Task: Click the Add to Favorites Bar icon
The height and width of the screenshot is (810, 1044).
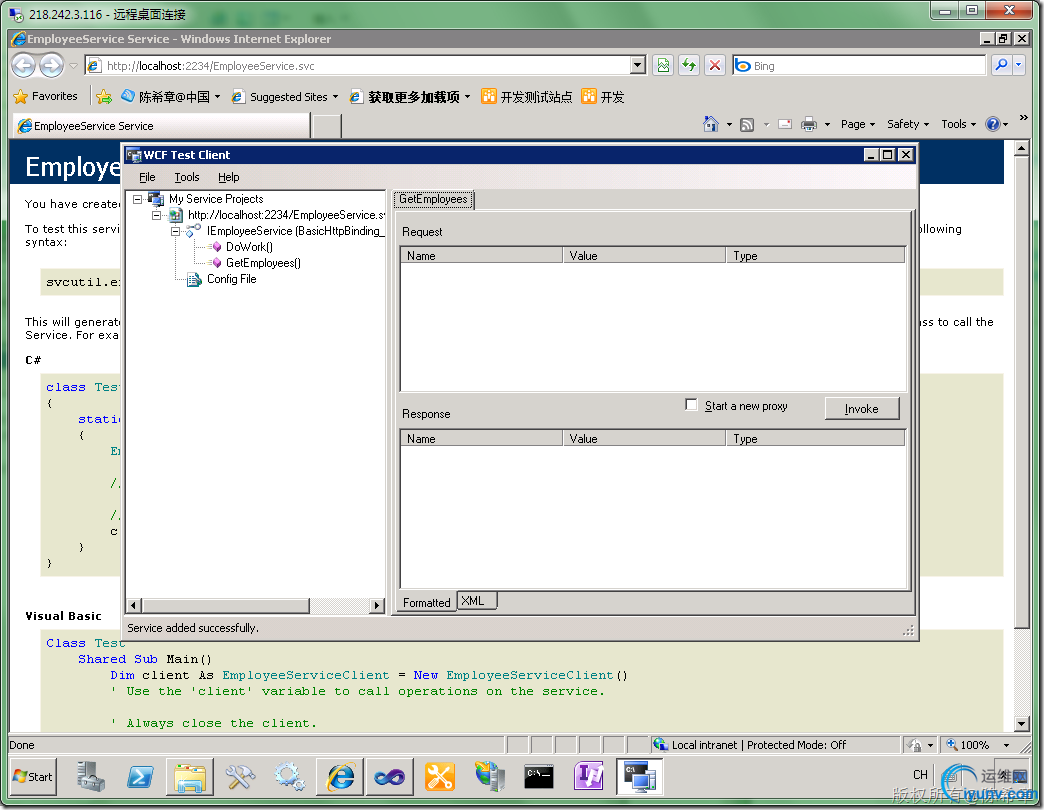Action: click(x=104, y=97)
